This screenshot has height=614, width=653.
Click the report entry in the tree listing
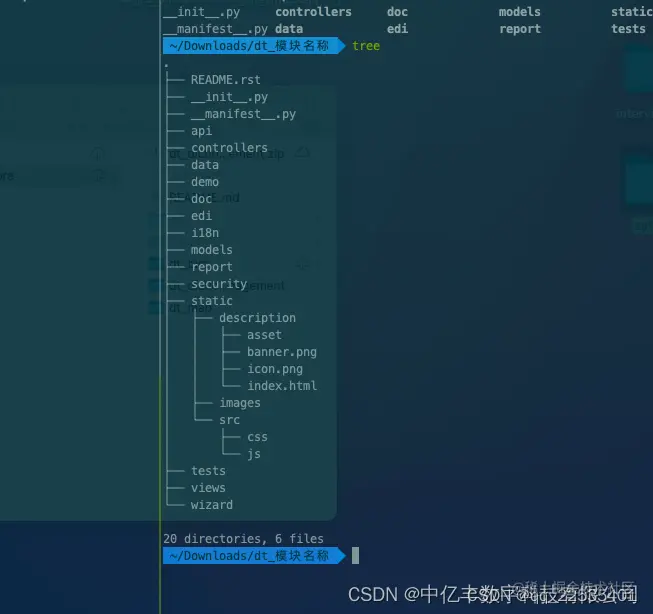point(212,267)
